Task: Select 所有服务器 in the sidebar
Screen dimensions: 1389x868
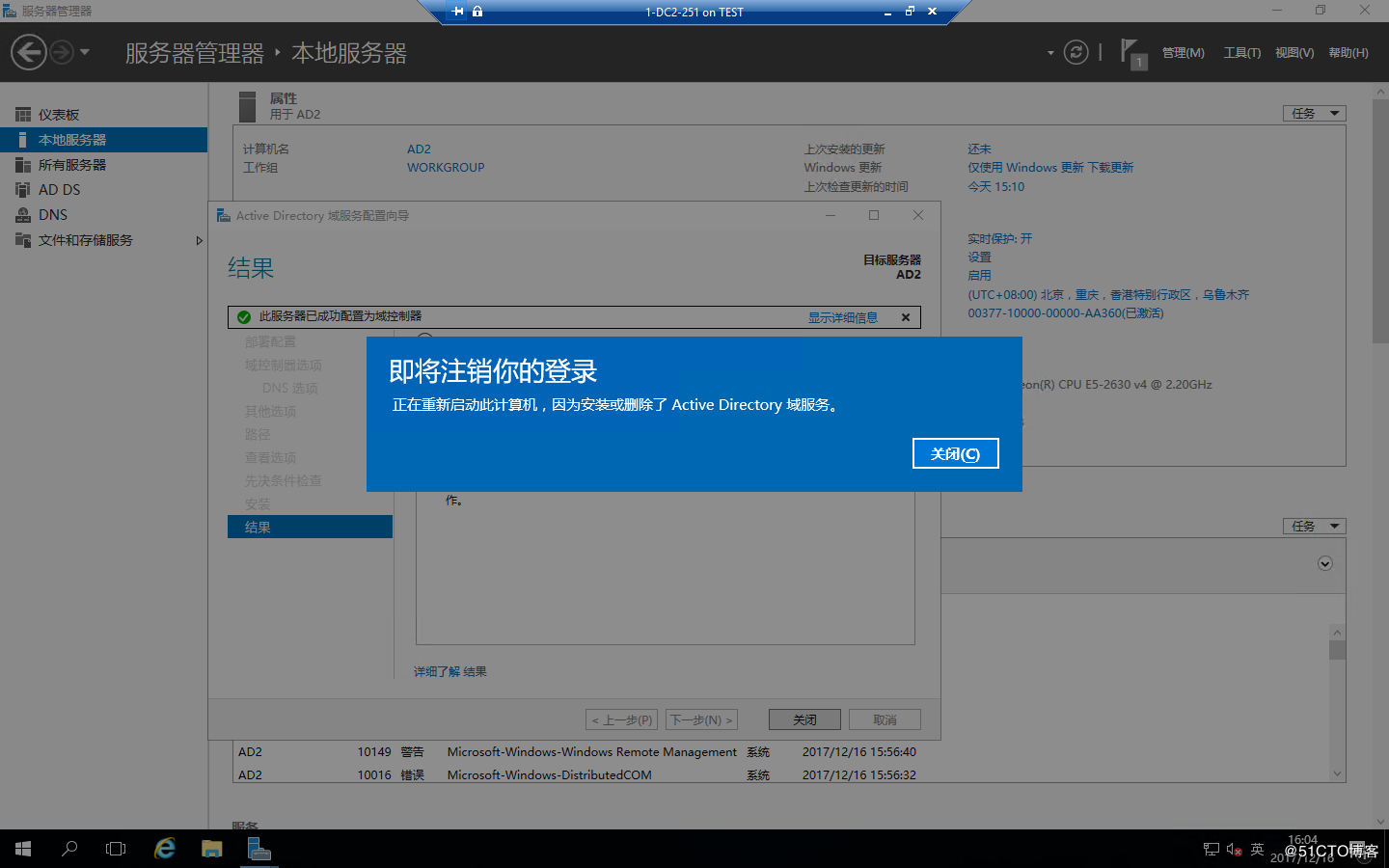Action: click(103, 165)
